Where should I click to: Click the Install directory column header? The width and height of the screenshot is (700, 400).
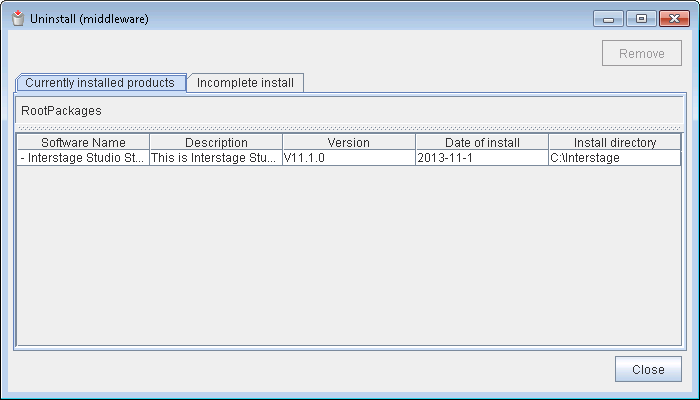(x=615, y=142)
